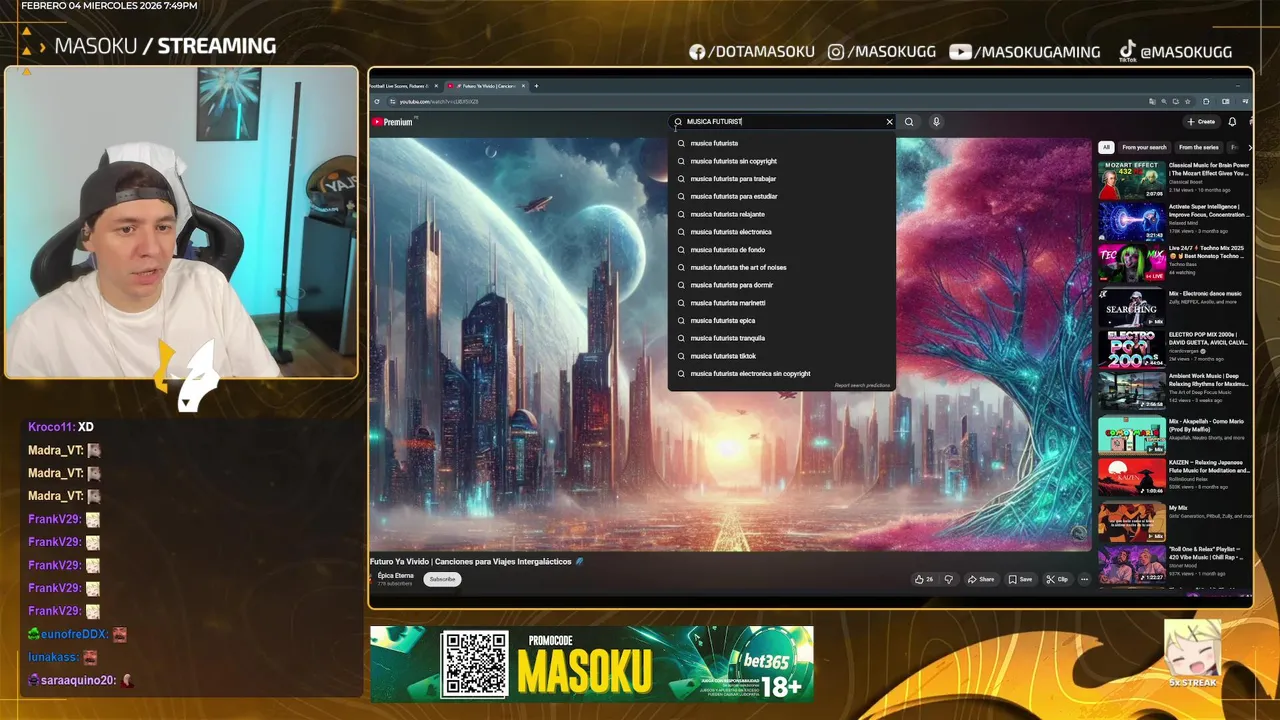
Task: Choose suggestion "musica futurista electronica"
Action: 782,232
